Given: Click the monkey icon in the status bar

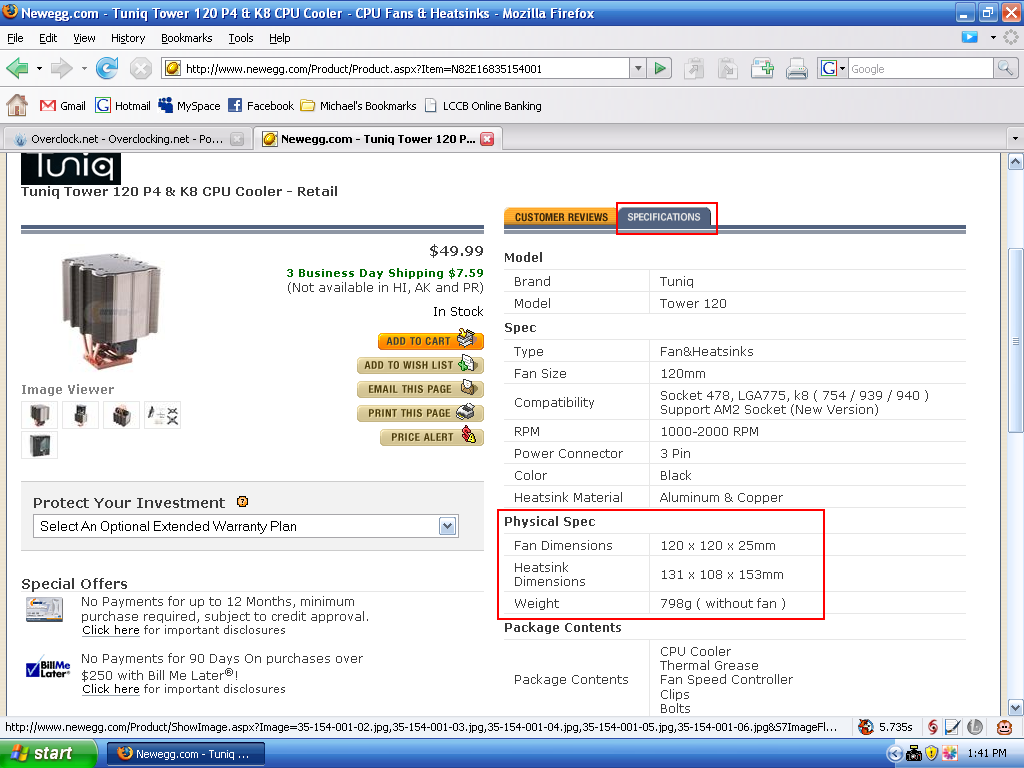Looking at the screenshot, I should pos(1004,727).
